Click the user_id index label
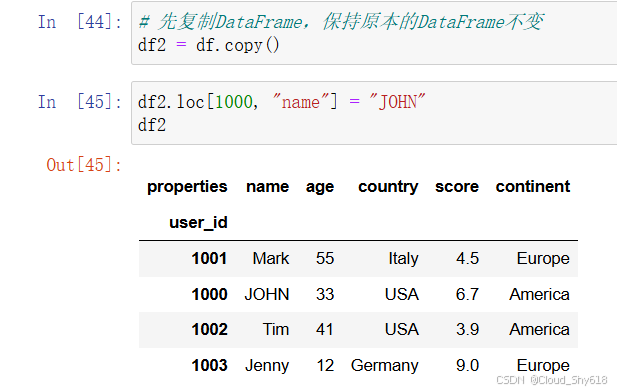 pyautogui.click(x=198, y=223)
